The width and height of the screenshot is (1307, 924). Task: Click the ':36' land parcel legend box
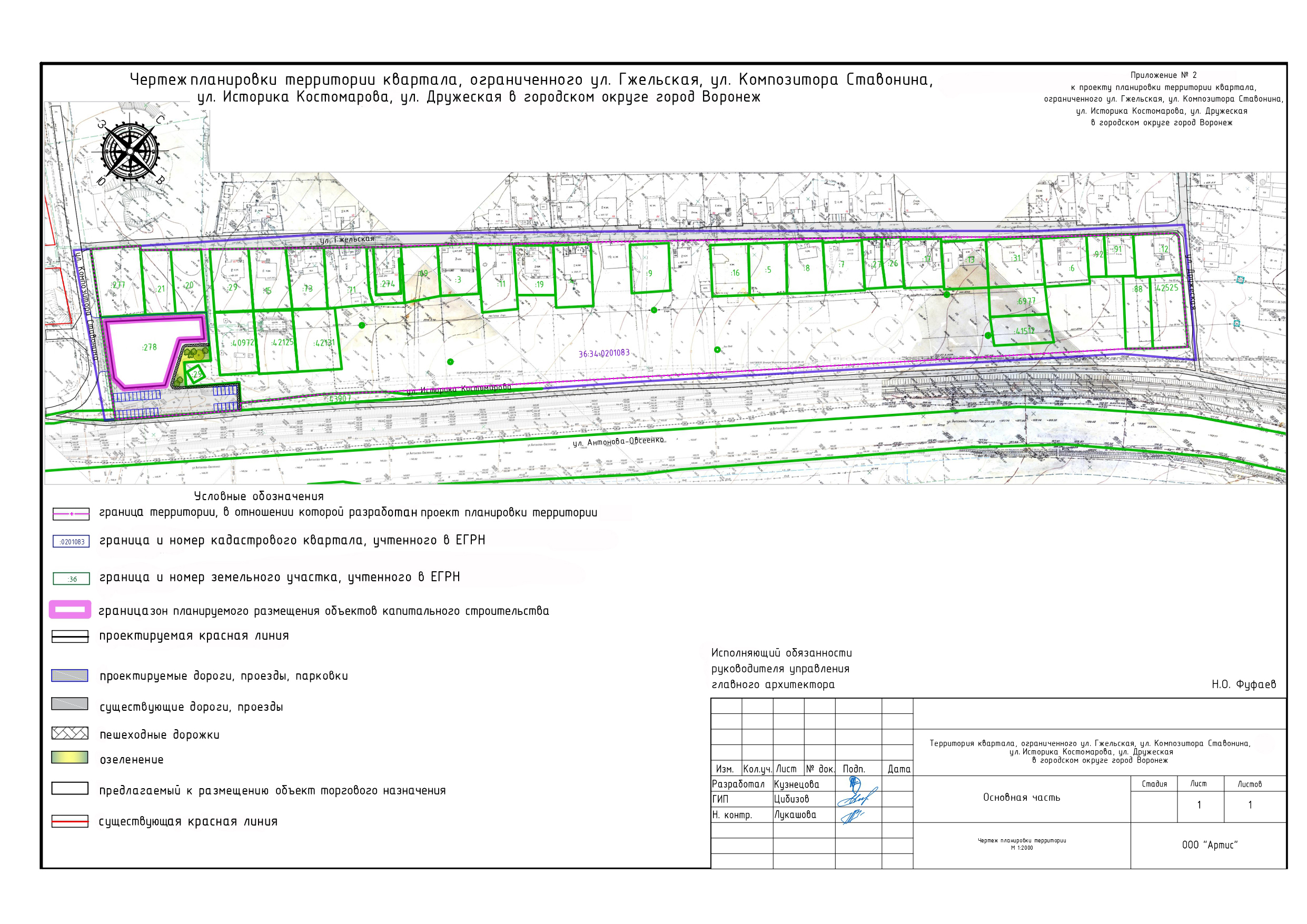coord(71,579)
